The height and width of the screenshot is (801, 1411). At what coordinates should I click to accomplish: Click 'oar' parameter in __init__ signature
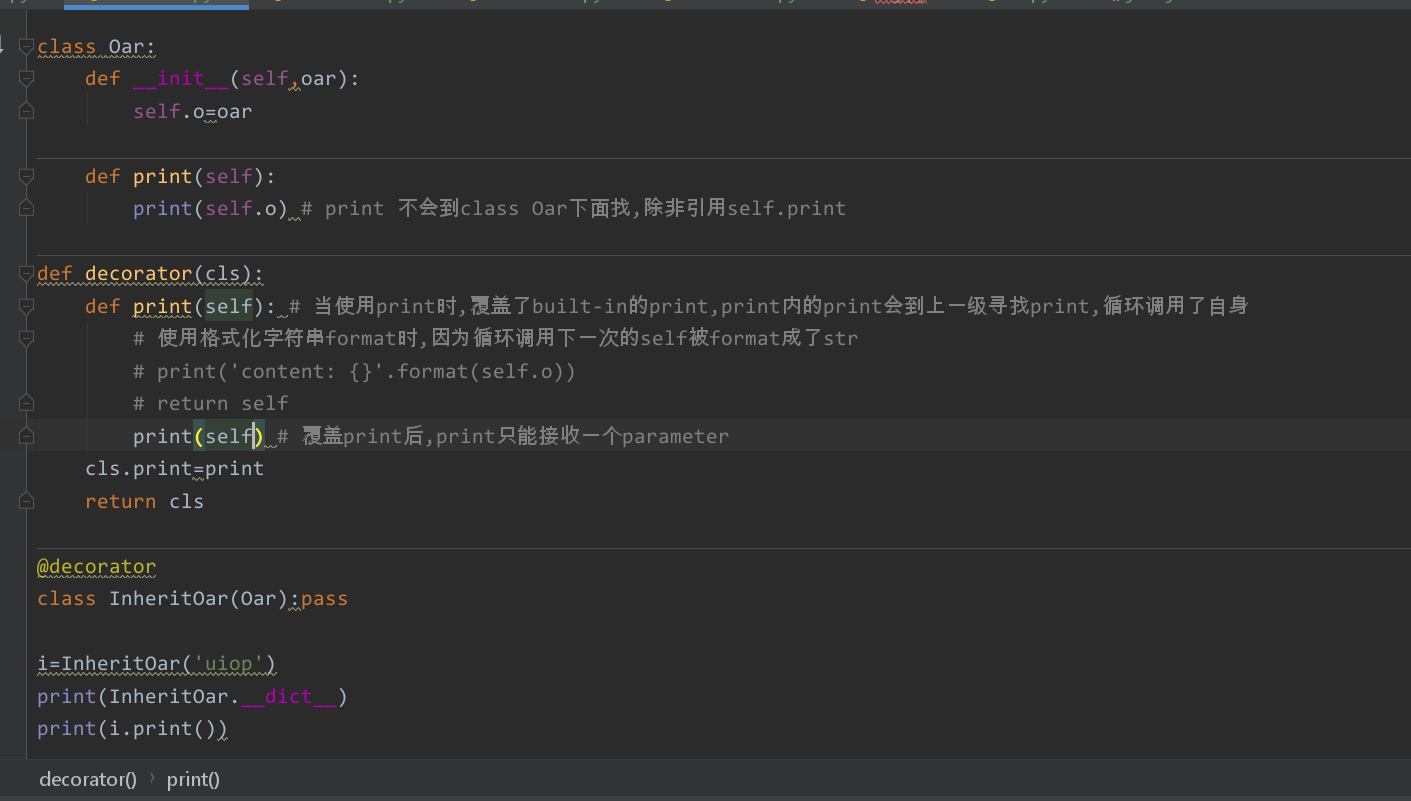(x=318, y=79)
